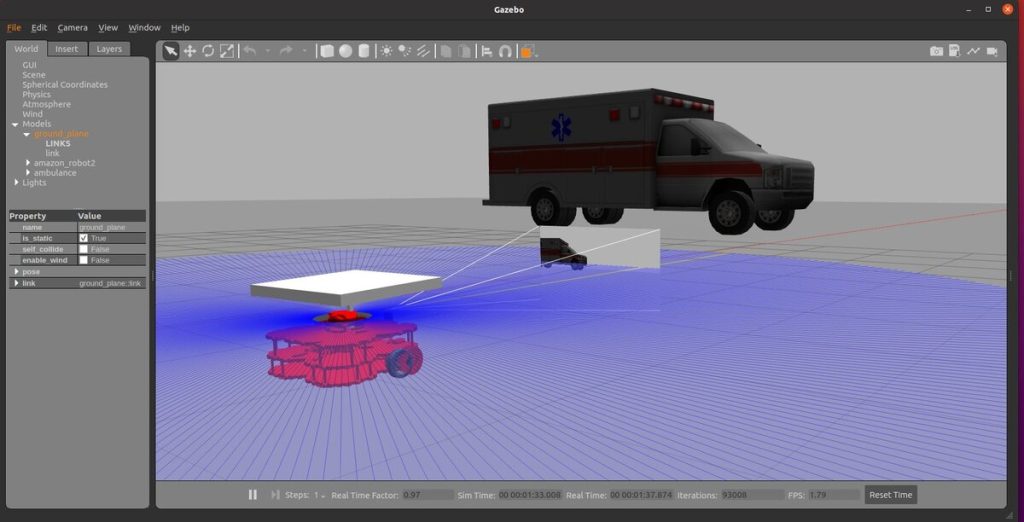The height and width of the screenshot is (522, 1024).
Task: Toggle the is_static checkbox
Action: [x=84, y=238]
